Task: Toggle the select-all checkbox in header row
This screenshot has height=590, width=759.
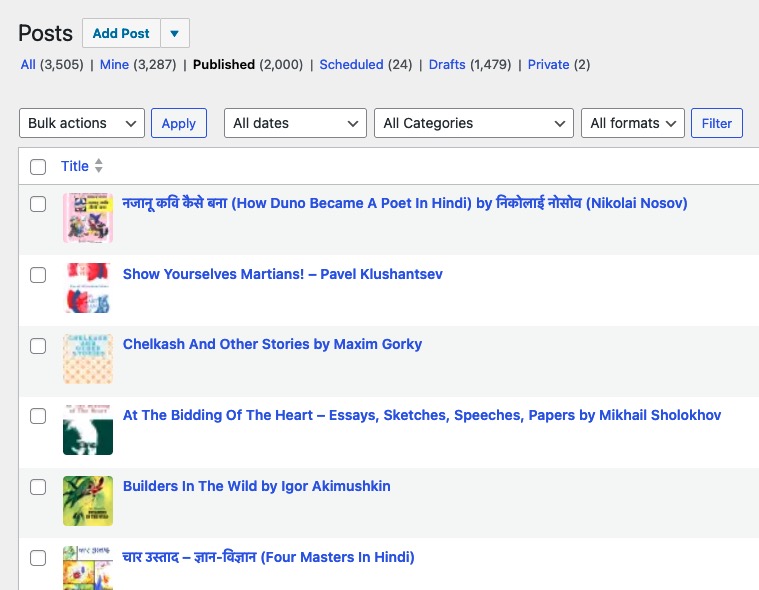Action: point(38,167)
